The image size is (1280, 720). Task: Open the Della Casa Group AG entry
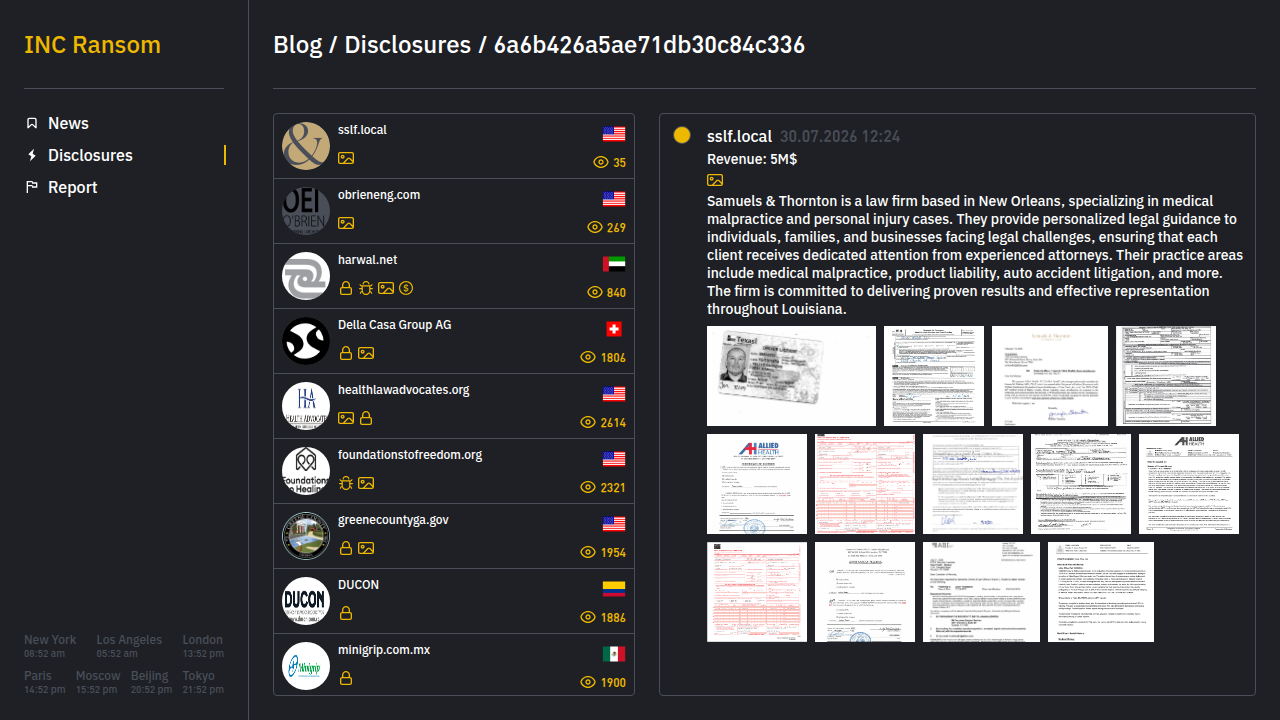[454, 341]
